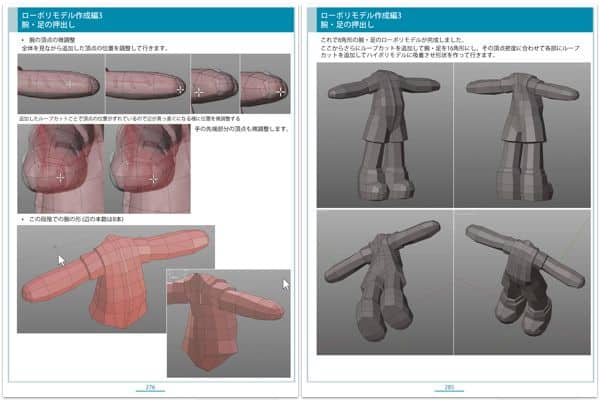Image resolution: width=600 pixels, height=400 pixels.
Task: Click the mouse cursor arrow on large red arm
Action: coord(61,261)
